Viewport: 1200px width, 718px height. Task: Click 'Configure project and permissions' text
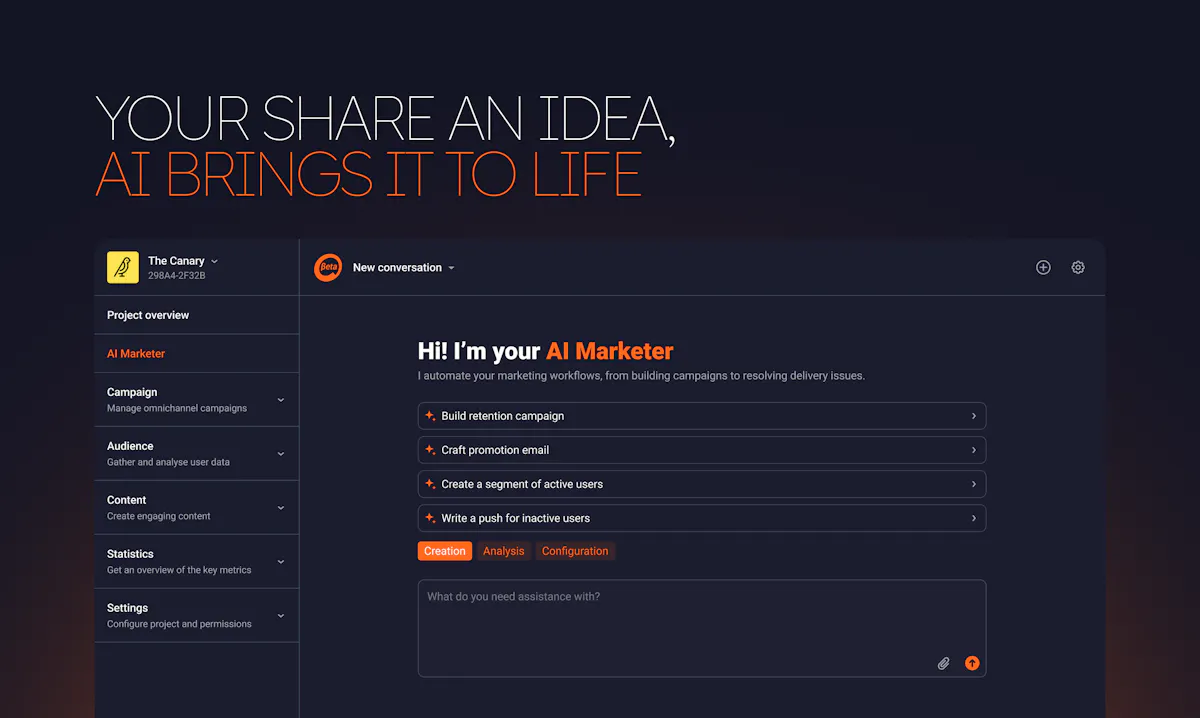pyautogui.click(x=179, y=624)
